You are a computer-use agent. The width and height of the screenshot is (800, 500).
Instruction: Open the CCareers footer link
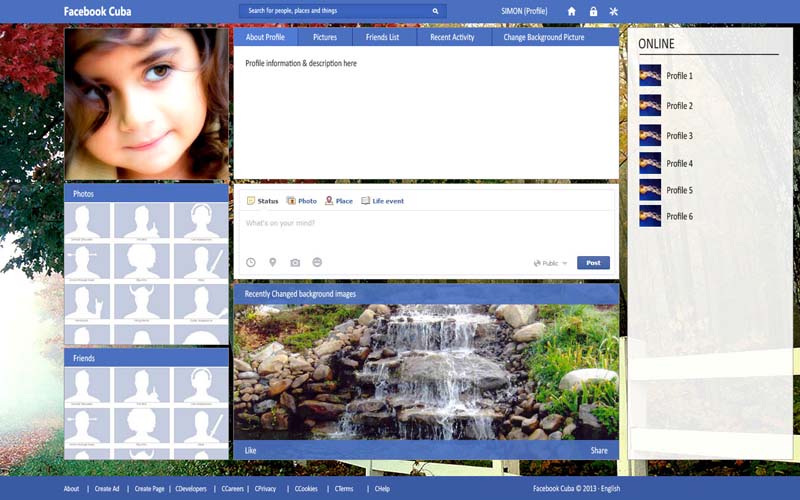[232, 489]
